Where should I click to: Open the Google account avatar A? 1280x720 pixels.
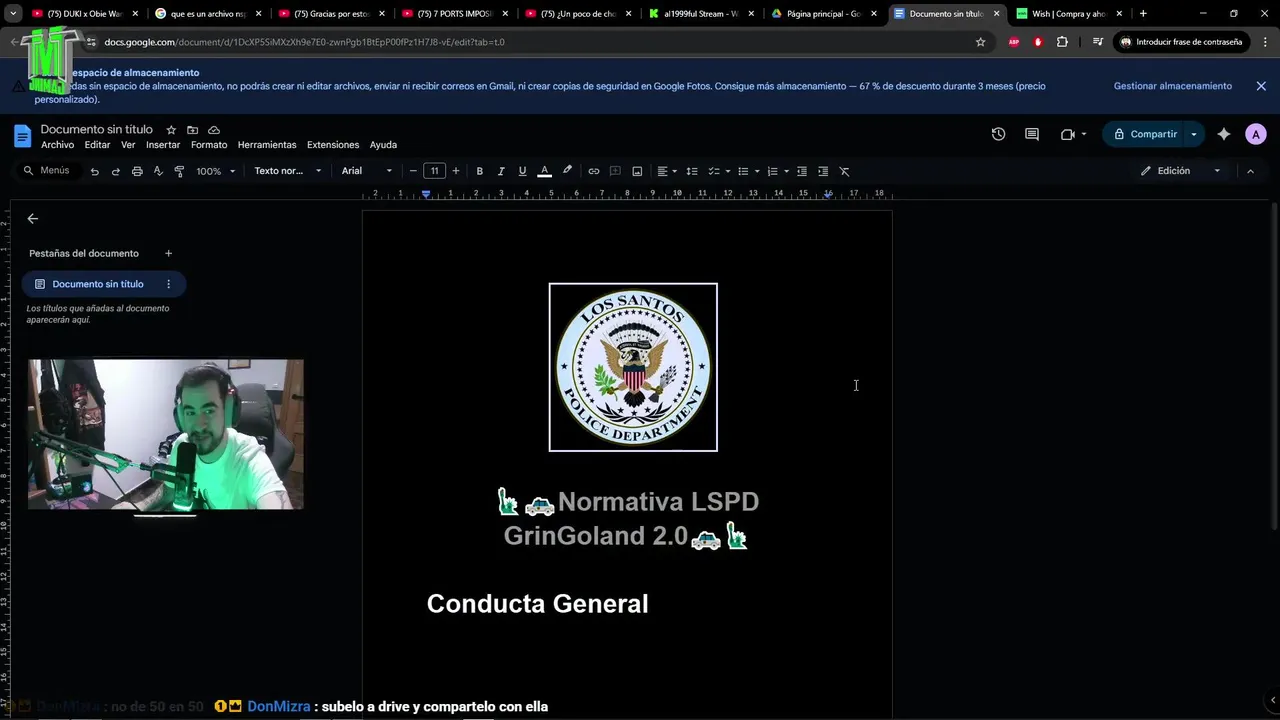(x=1256, y=134)
